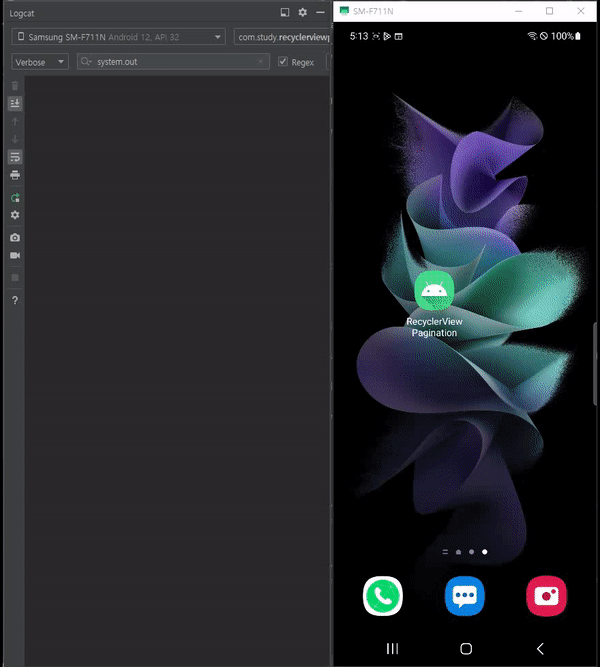Open Logcat help question mark
Viewport: 600px width, 667px height.
click(15, 300)
